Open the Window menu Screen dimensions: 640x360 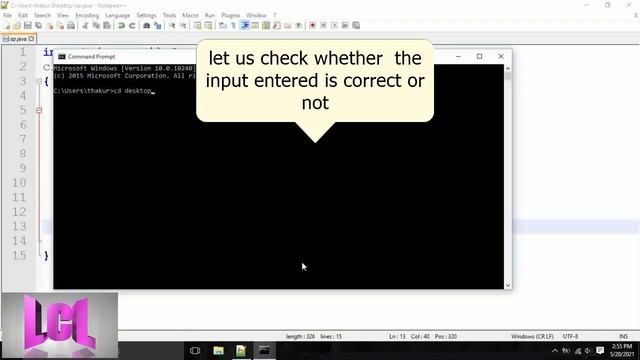(x=256, y=16)
